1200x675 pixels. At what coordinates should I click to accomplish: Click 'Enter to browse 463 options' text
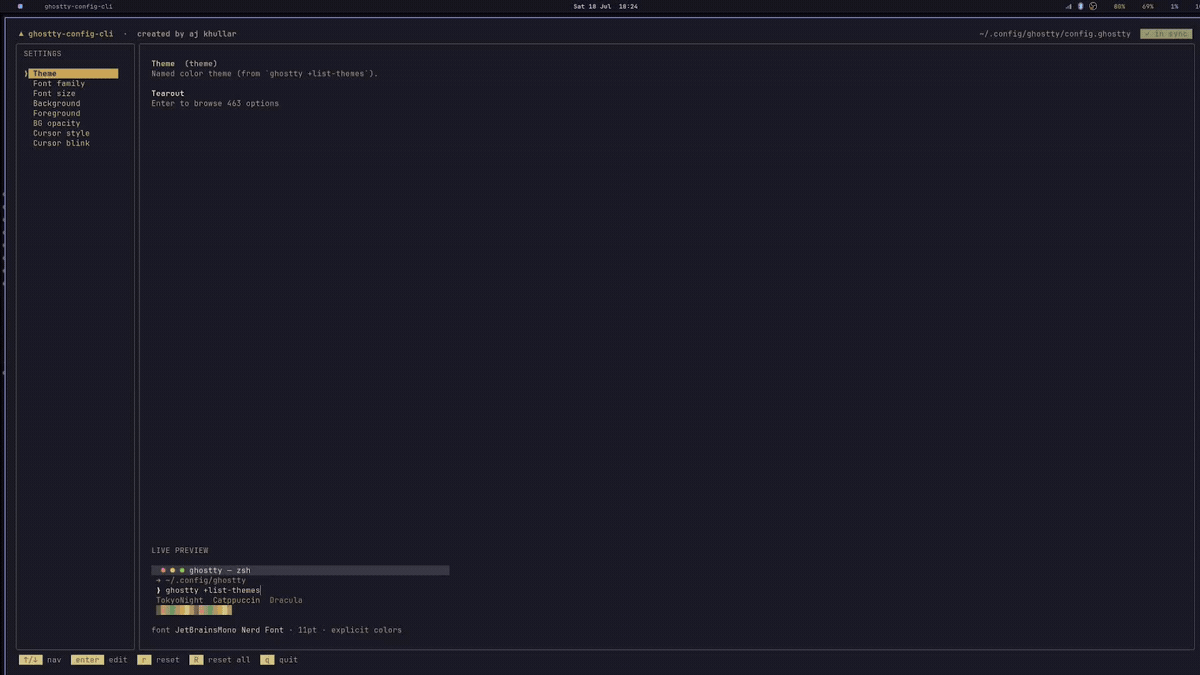[x=215, y=104]
